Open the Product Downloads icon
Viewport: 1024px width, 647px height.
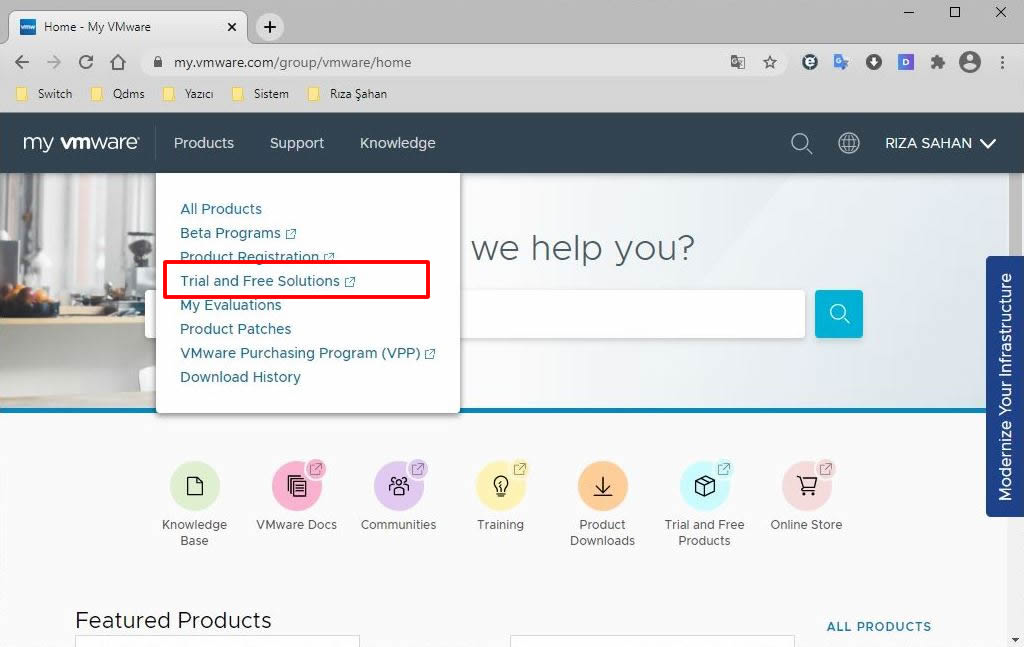(602, 486)
